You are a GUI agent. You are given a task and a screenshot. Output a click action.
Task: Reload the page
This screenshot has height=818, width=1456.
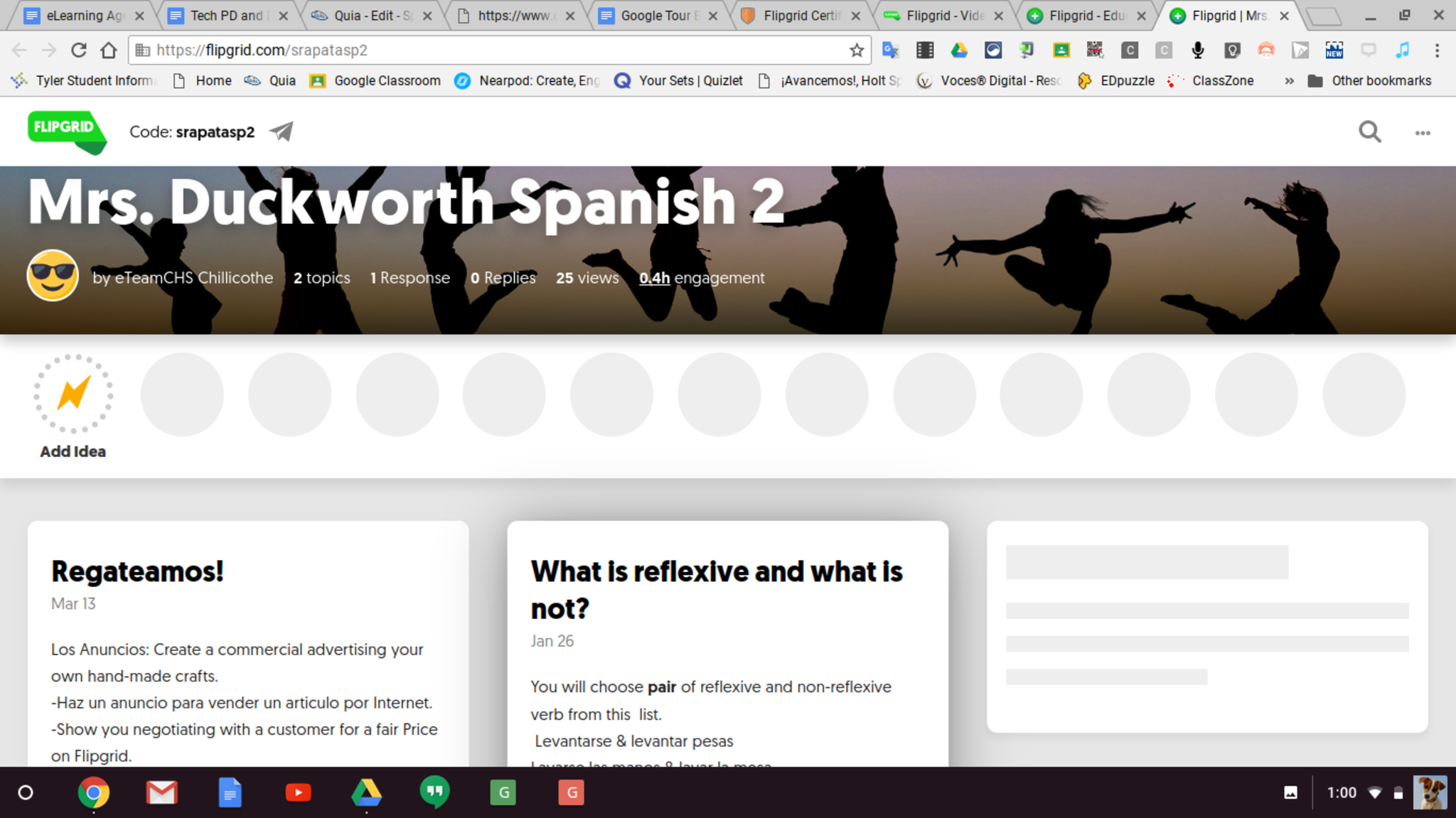tap(79, 50)
